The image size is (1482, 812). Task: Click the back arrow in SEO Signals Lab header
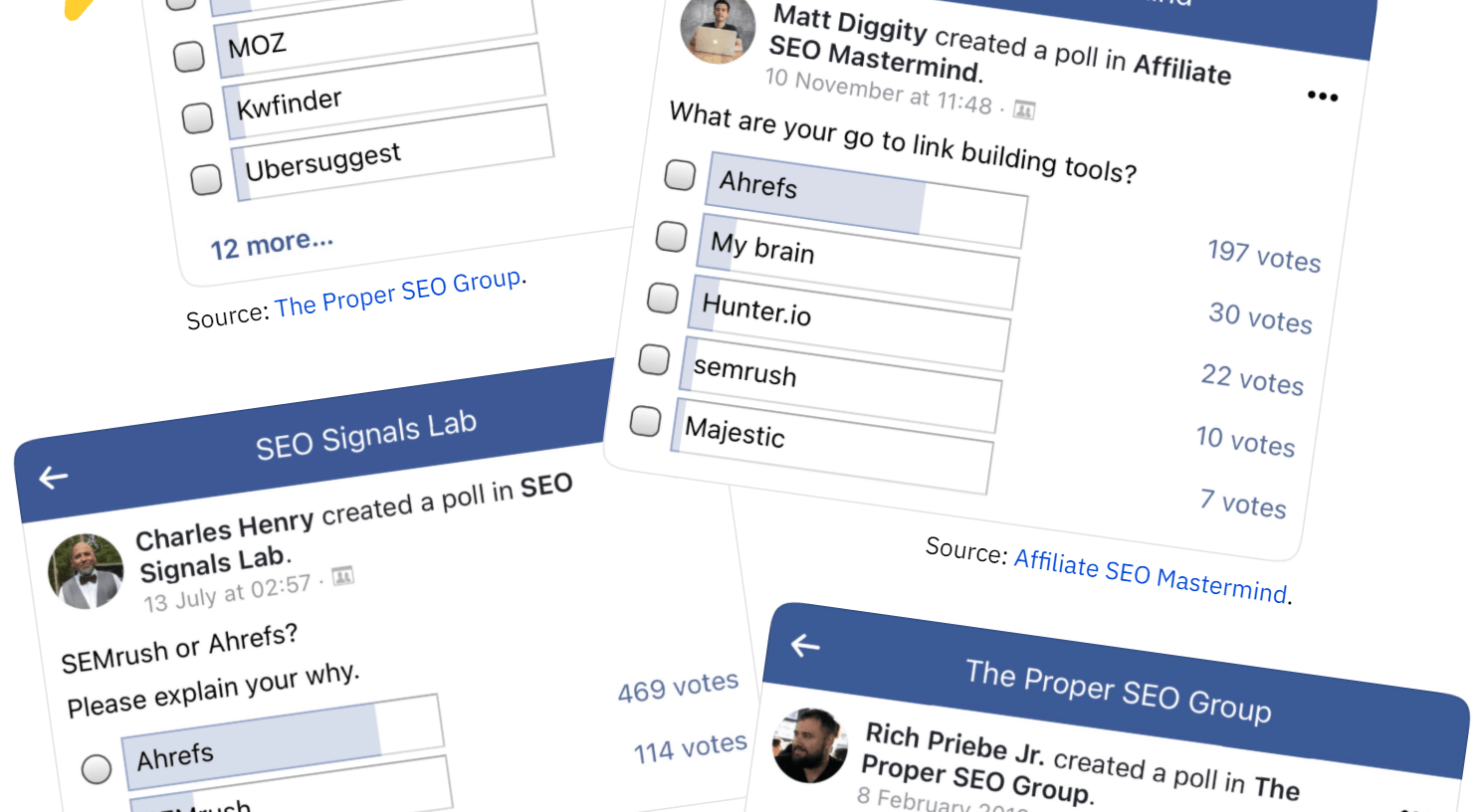[53, 478]
